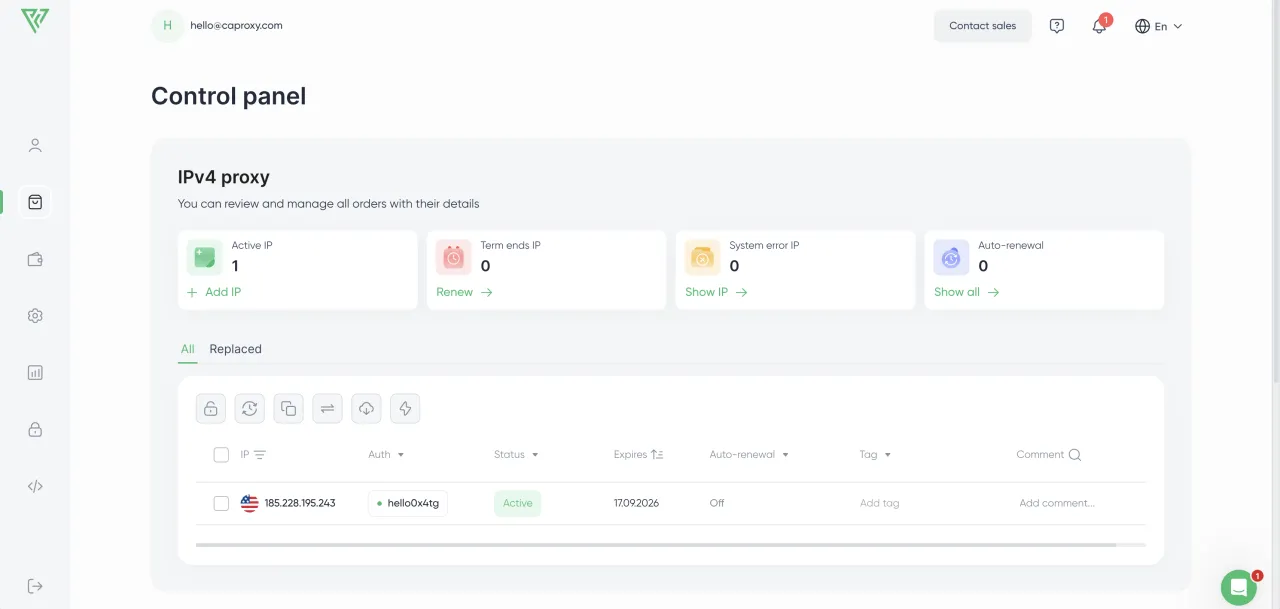The image size is (1280, 609).
Task: Click the swap arrows toolbar icon
Action: [x=327, y=408]
